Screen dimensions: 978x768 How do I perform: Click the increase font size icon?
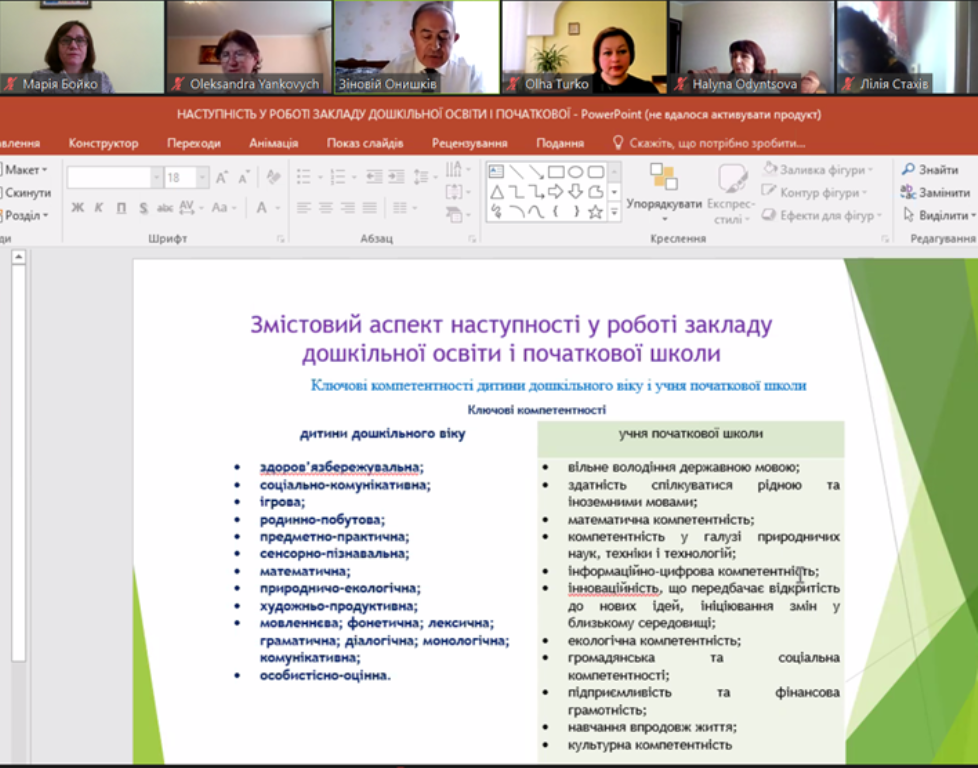pos(222,178)
